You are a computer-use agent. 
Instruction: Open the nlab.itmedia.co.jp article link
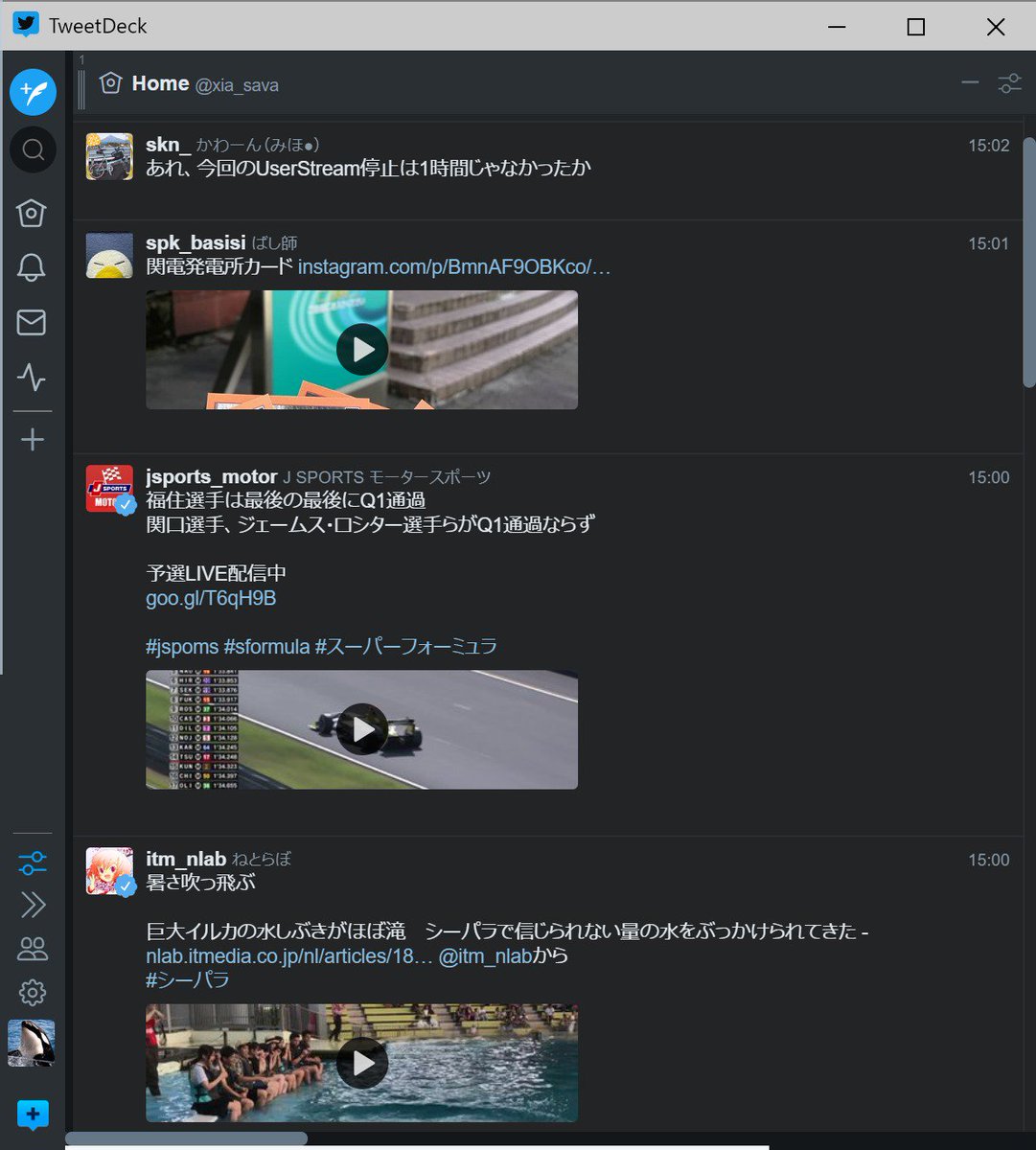289,955
